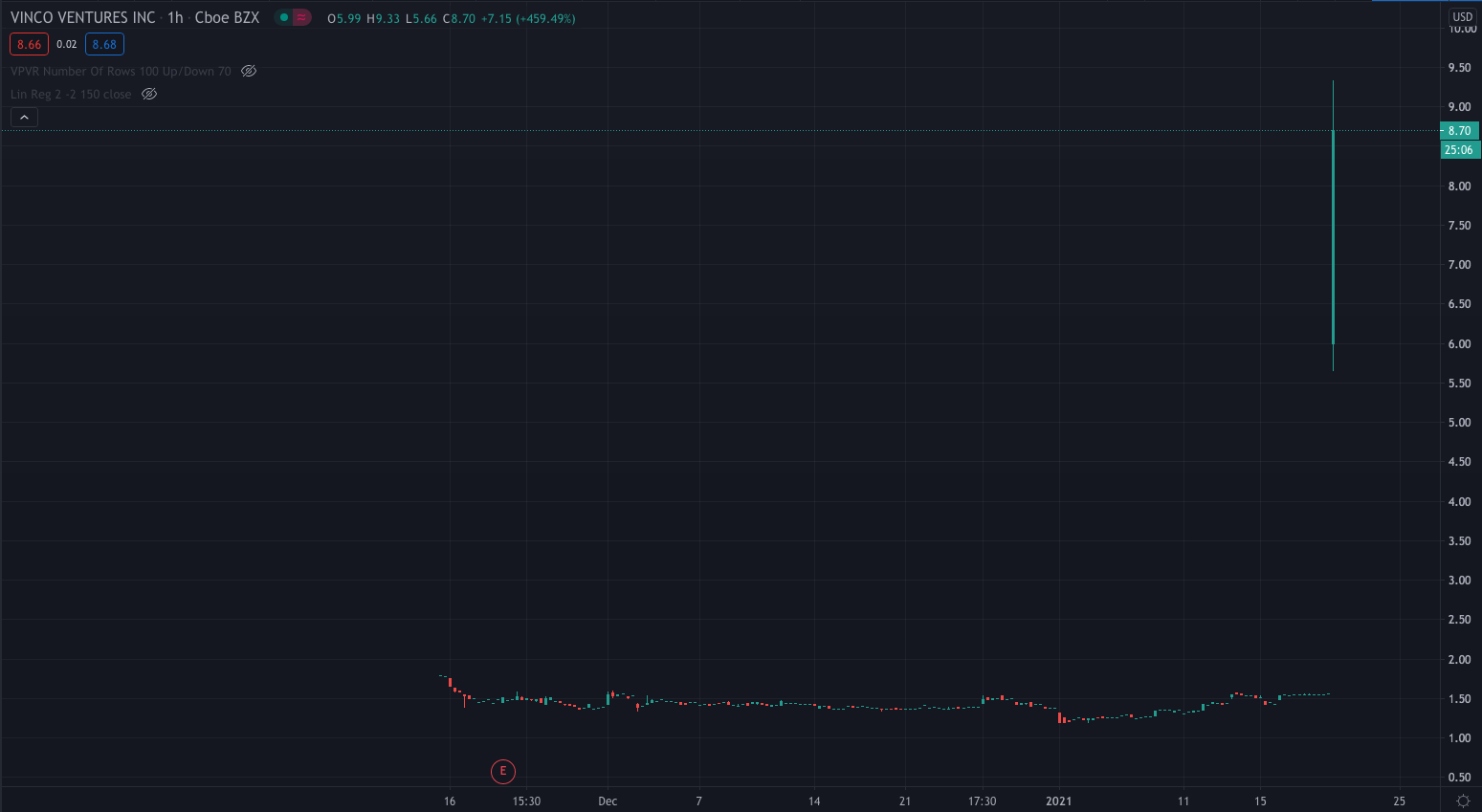This screenshot has height=812, width=1482.
Task: Show the hidden Lin Reg indicator via eye icon
Action: click(149, 94)
